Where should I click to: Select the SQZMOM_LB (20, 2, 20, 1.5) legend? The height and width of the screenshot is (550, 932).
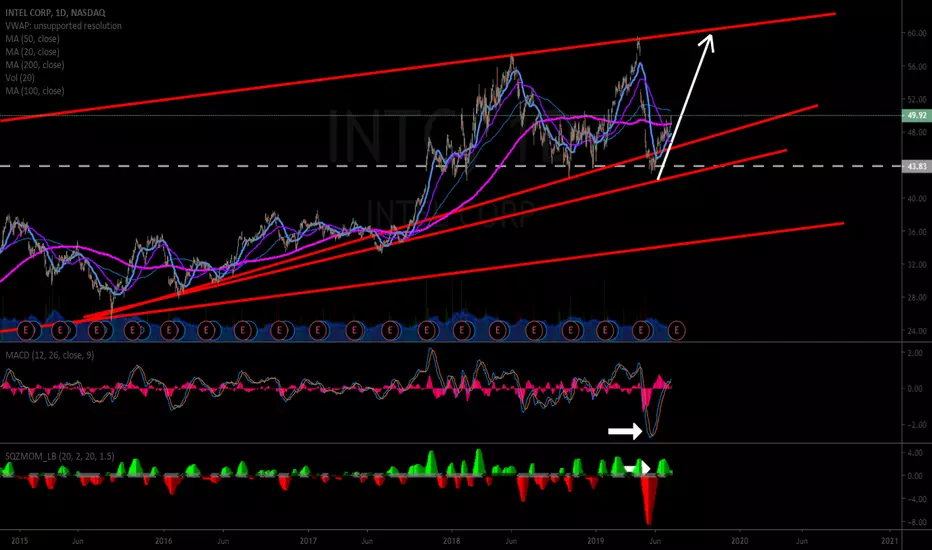click(x=59, y=456)
